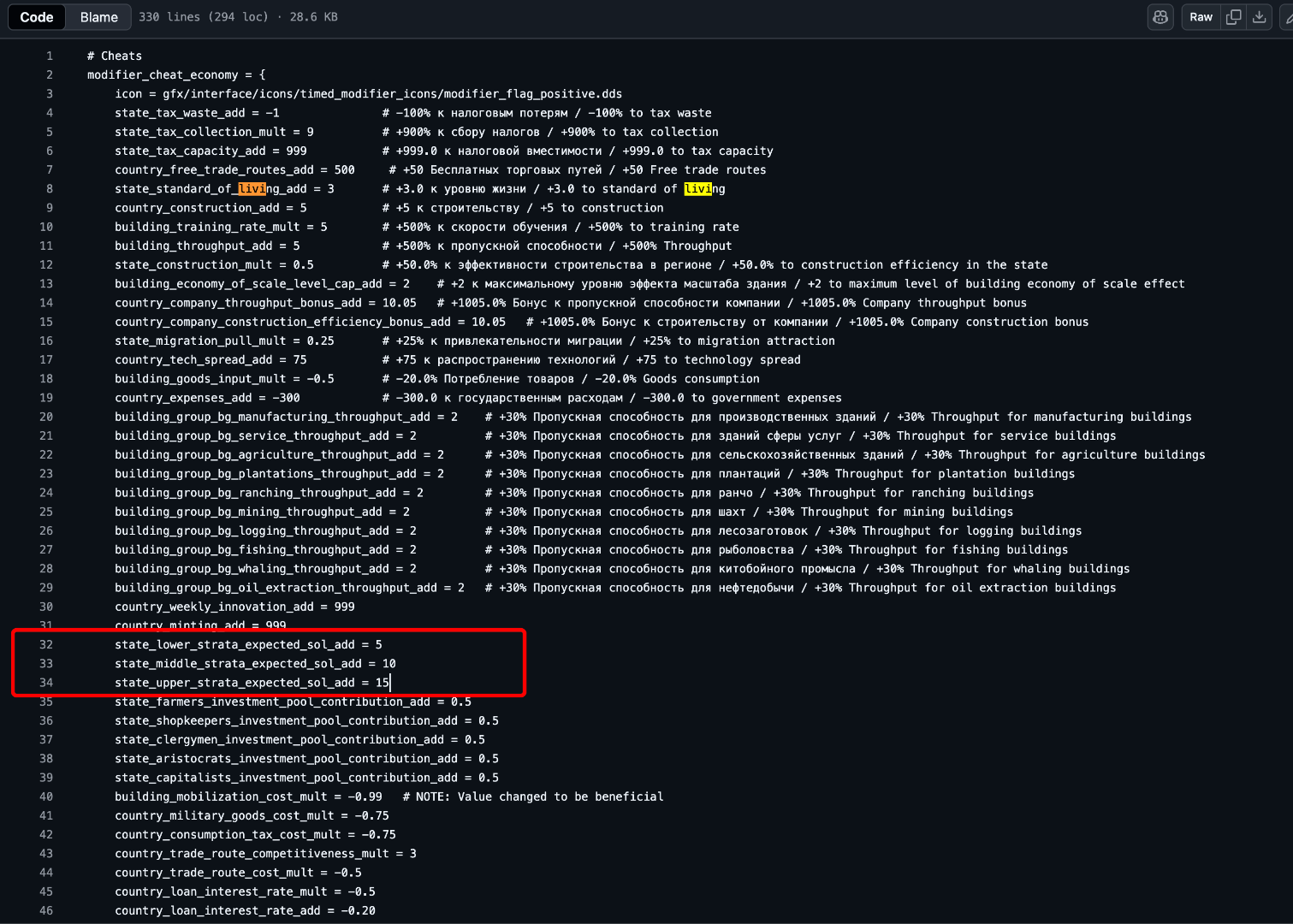This screenshot has width=1293, height=924.
Task: Select line number 1
Action: pos(50,56)
